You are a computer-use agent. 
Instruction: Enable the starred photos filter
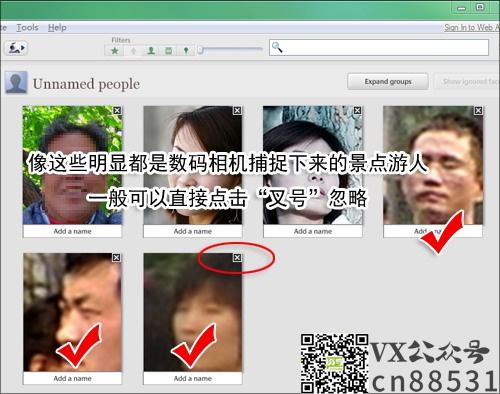(x=115, y=51)
